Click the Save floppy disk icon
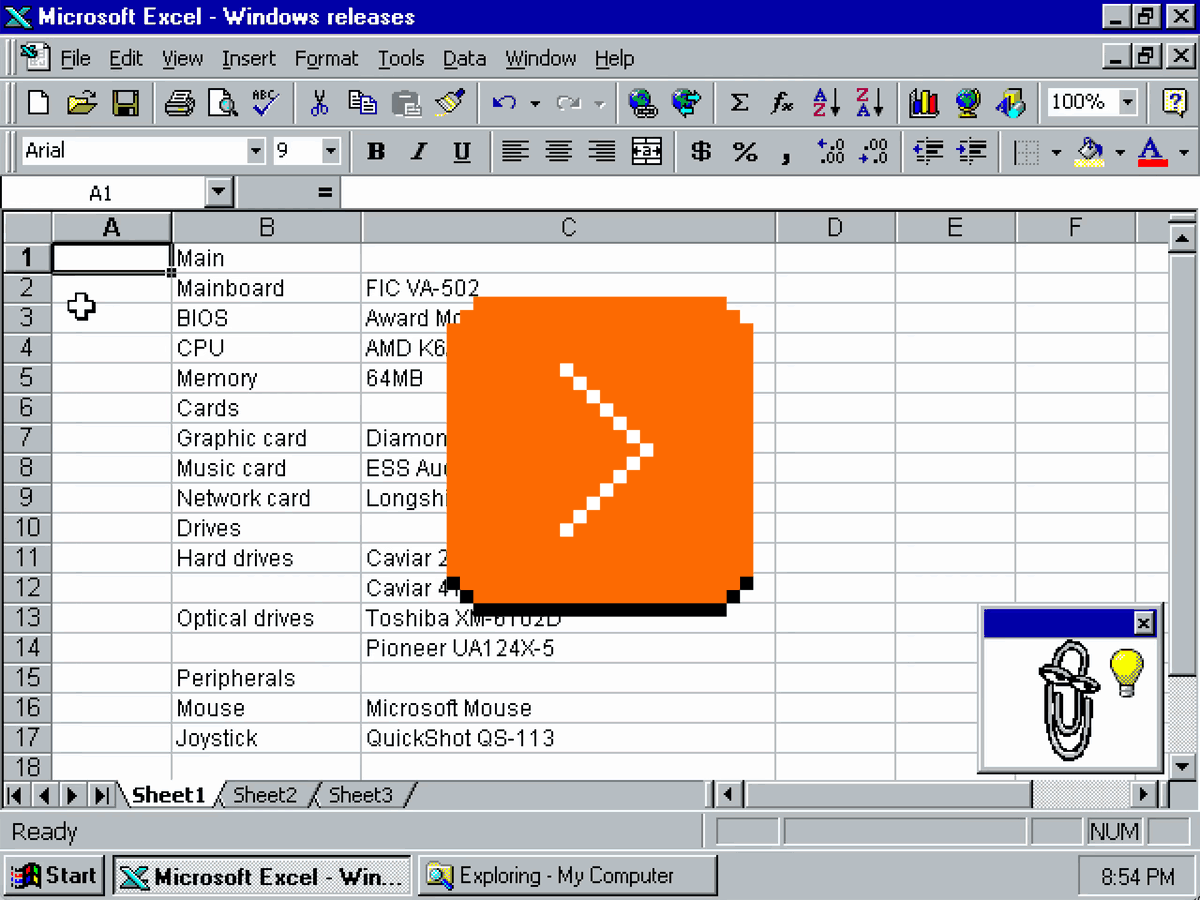 coord(125,102)
